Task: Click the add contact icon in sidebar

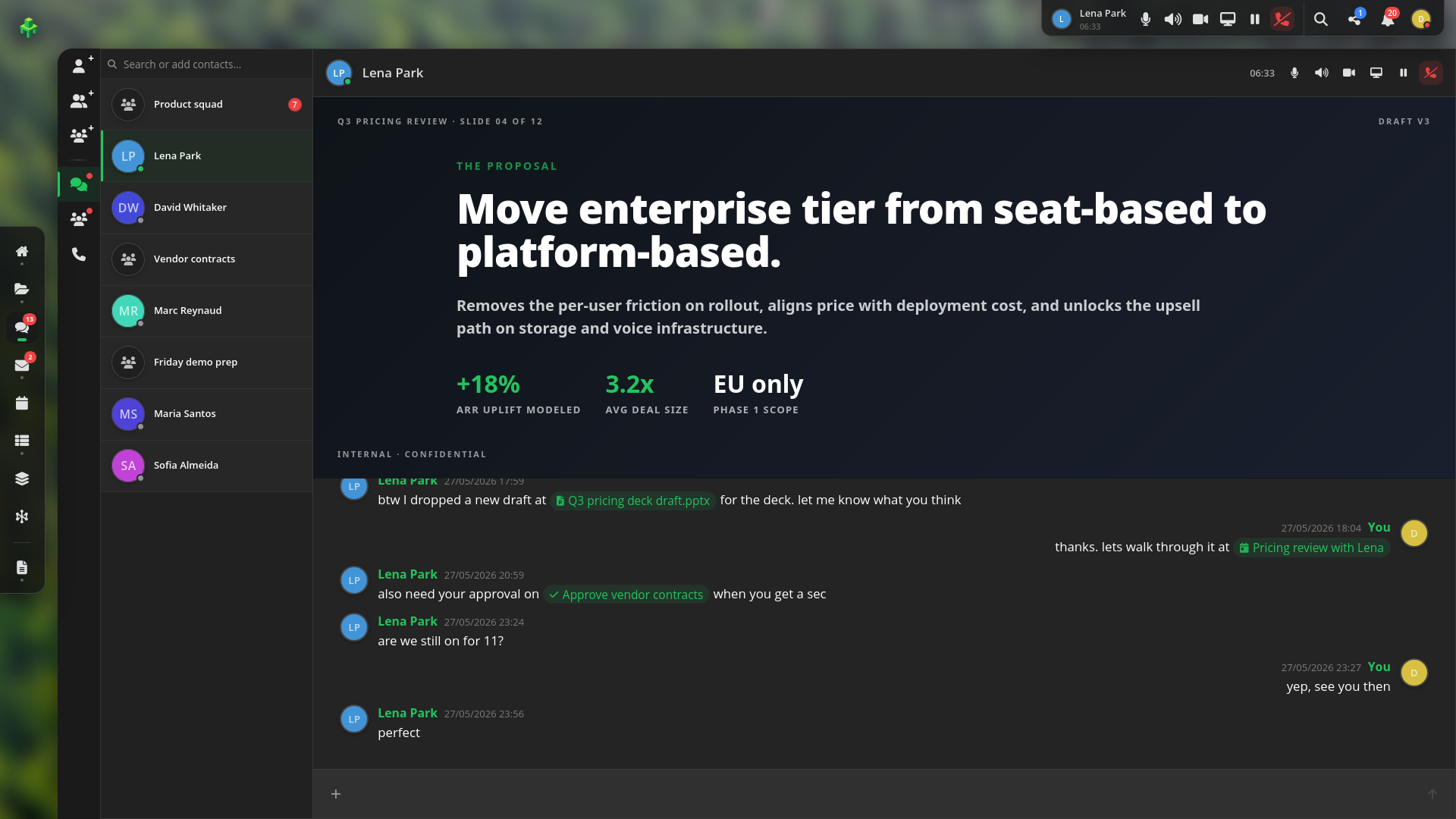Action: point(79,65)
